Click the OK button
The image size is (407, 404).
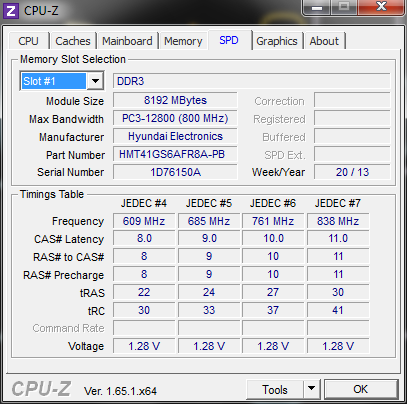click(x=361, y=389)
